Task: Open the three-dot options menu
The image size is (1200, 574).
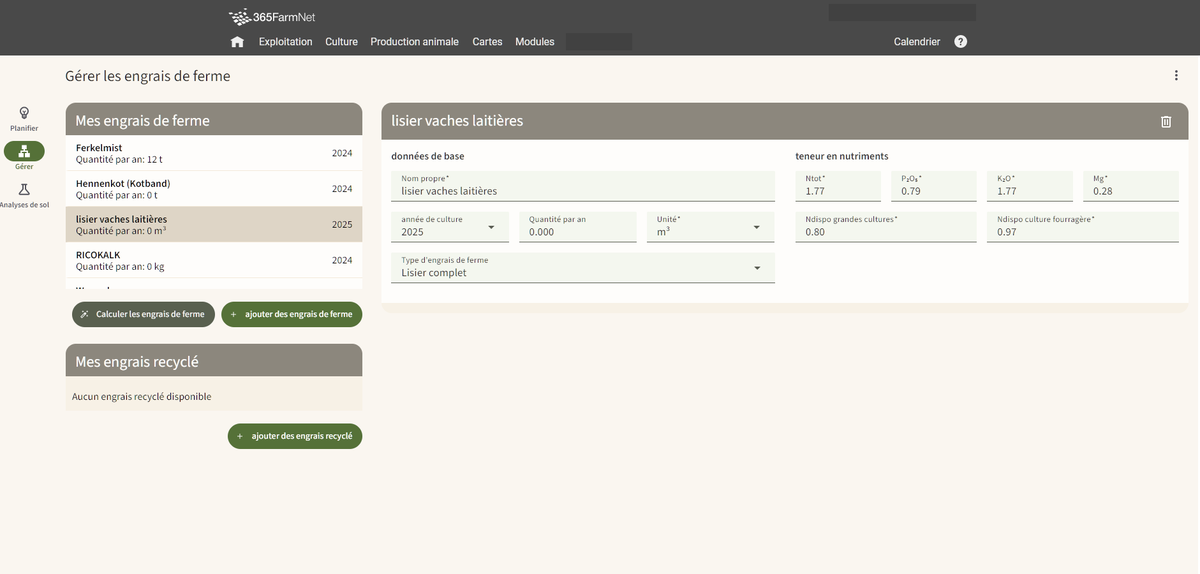Action: tap(1176, 76)
